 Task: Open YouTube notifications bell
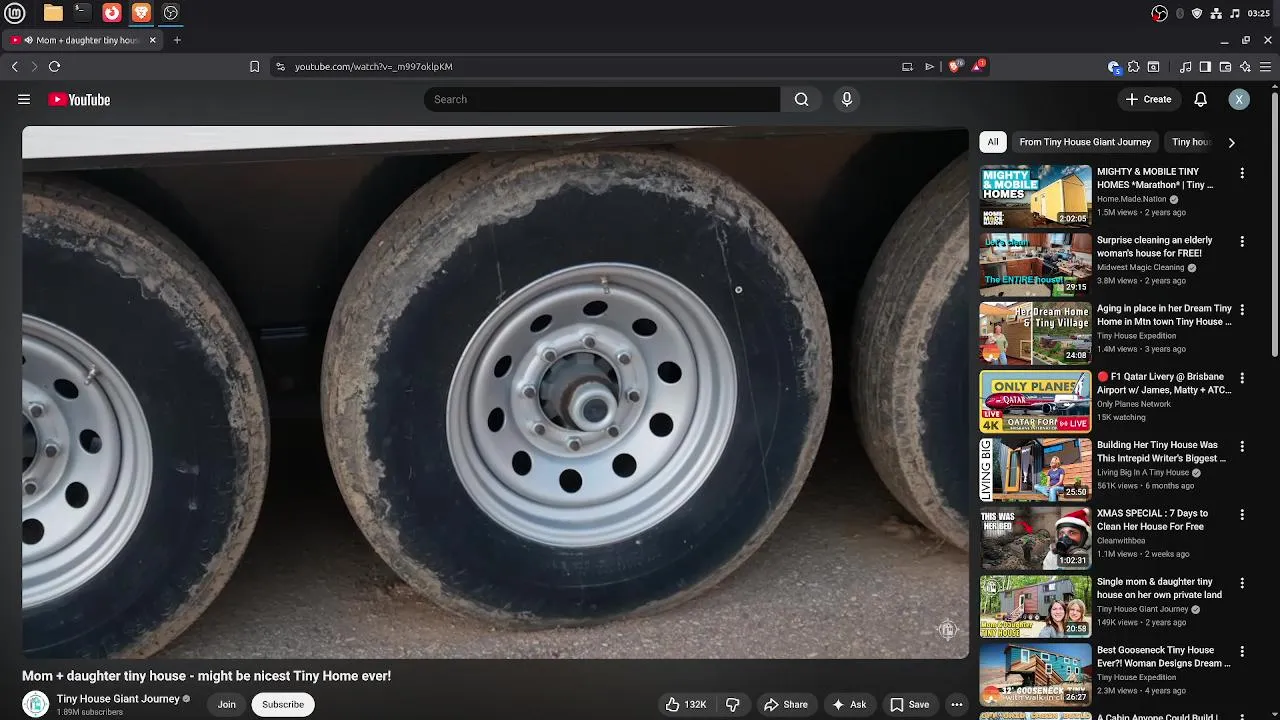(1201, 99)
